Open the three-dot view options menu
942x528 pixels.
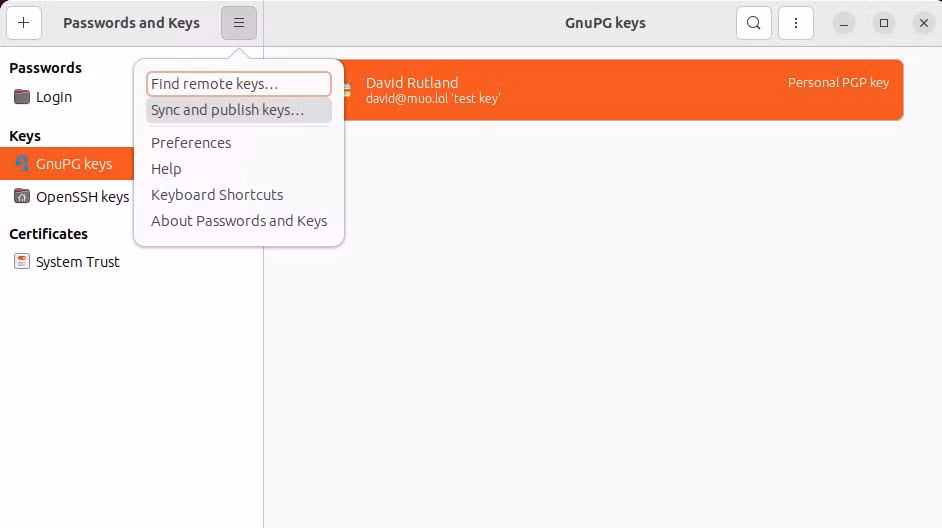(795, 23)
